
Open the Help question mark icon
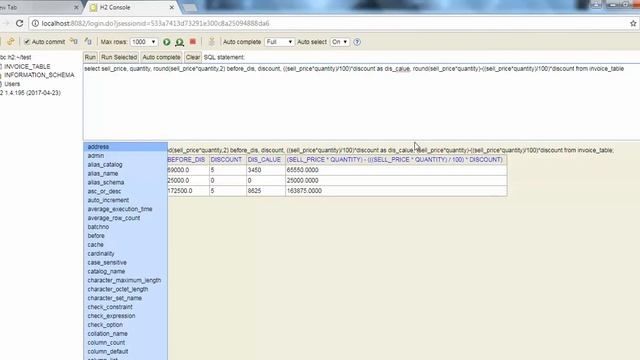tap(357, 42)
